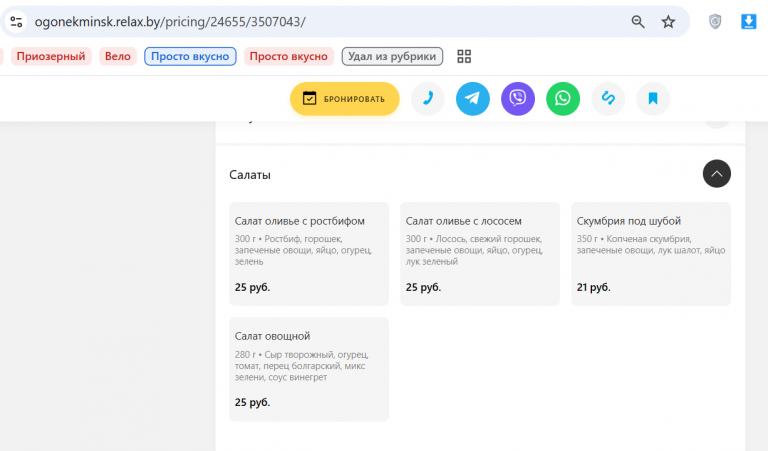Open the downloads icon in toolbar
768x451 pixels.
748,22
